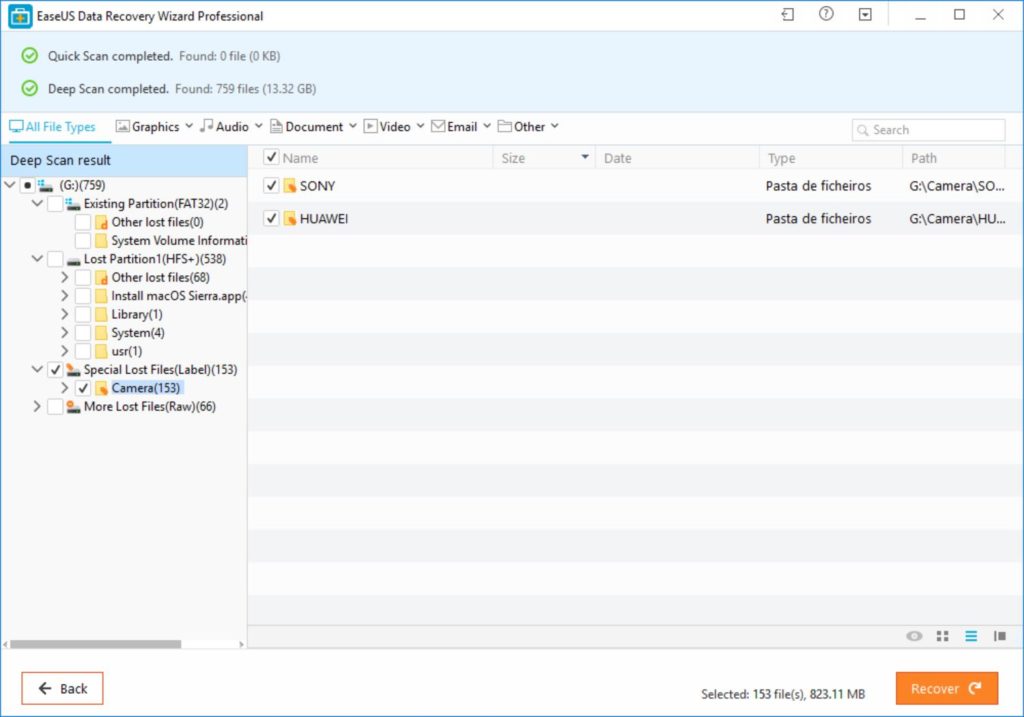The height and width of the screenshot is (717, 1024).
Task: Click the Other lost files(68) folder icon
Action: click(x=101, y=278)
